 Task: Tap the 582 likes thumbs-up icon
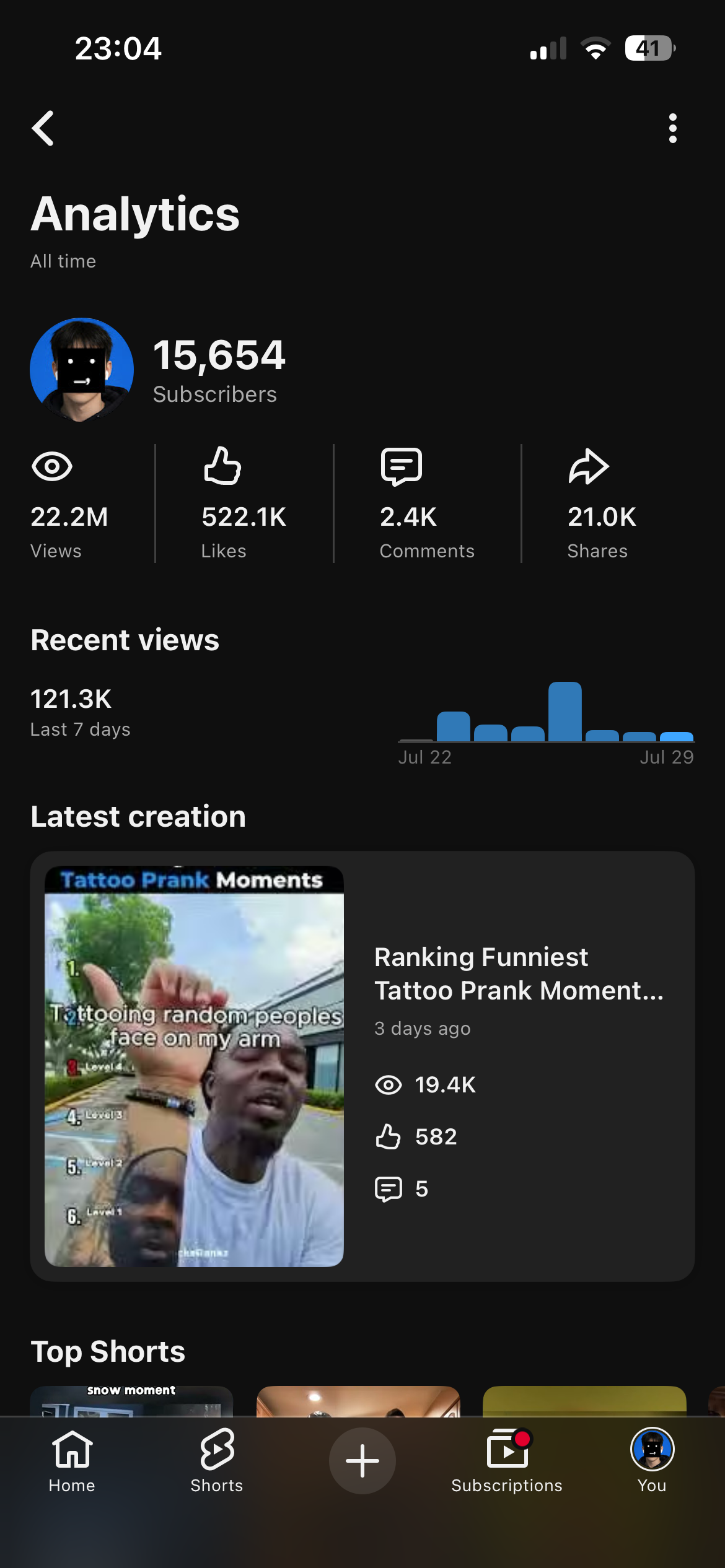pos(388,1137)
